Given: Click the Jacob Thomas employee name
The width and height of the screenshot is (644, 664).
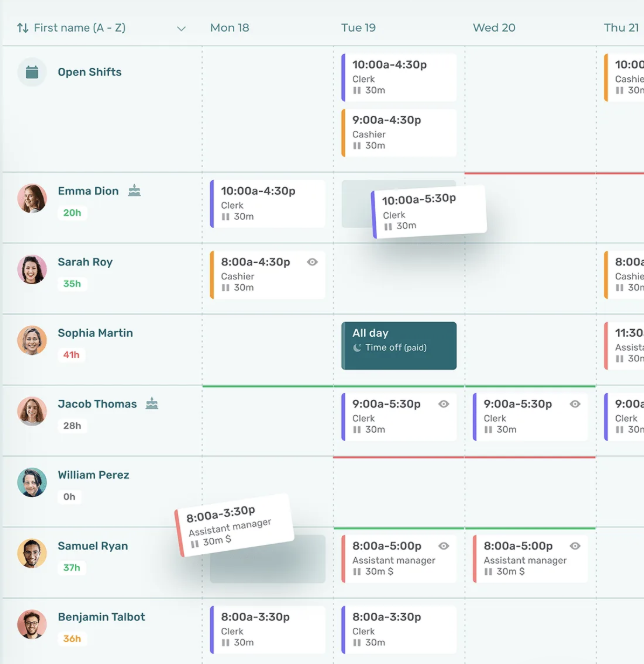Looking at the screenshot, I should click(x=97, y=404).
